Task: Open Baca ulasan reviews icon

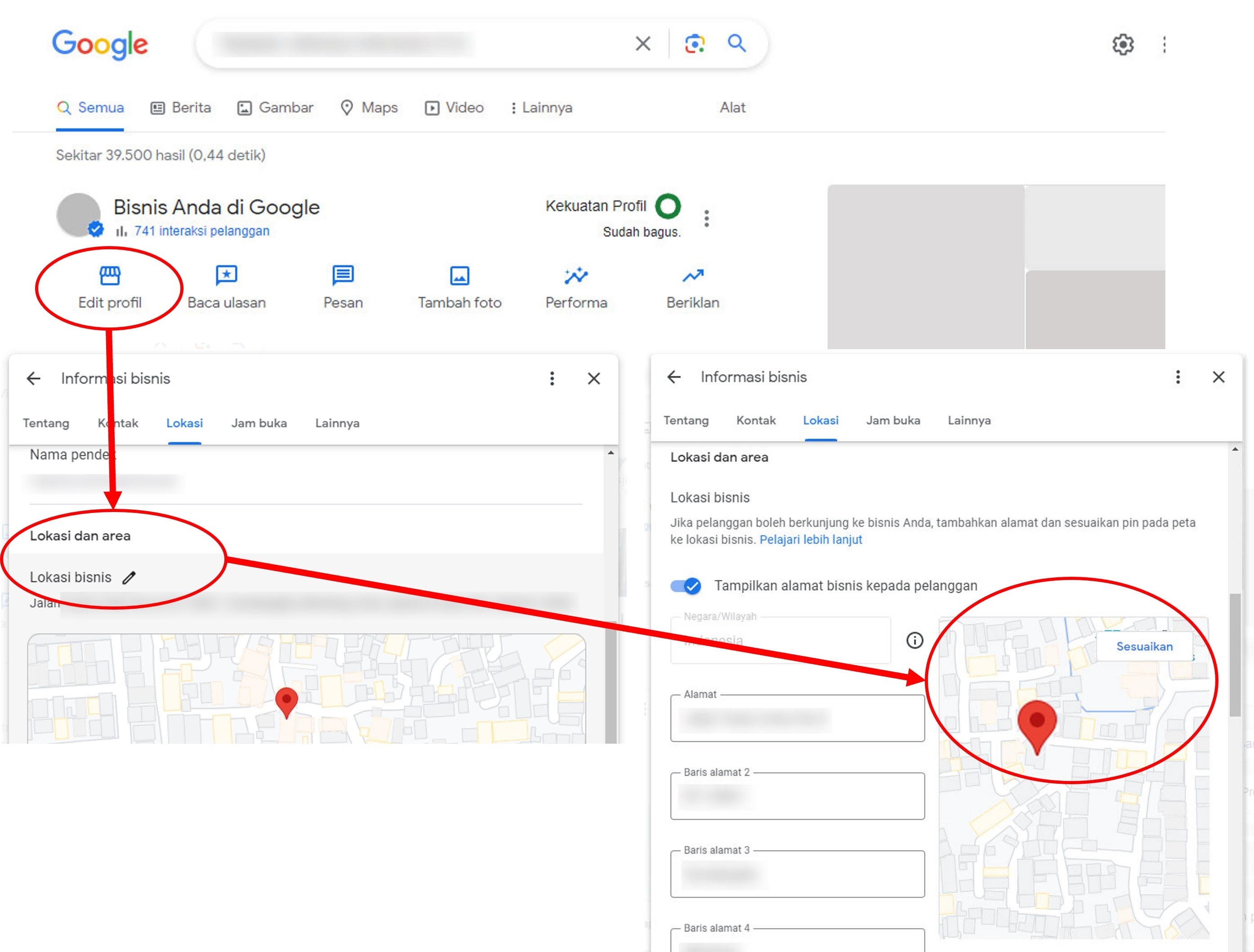Action: tap(226, 275)
